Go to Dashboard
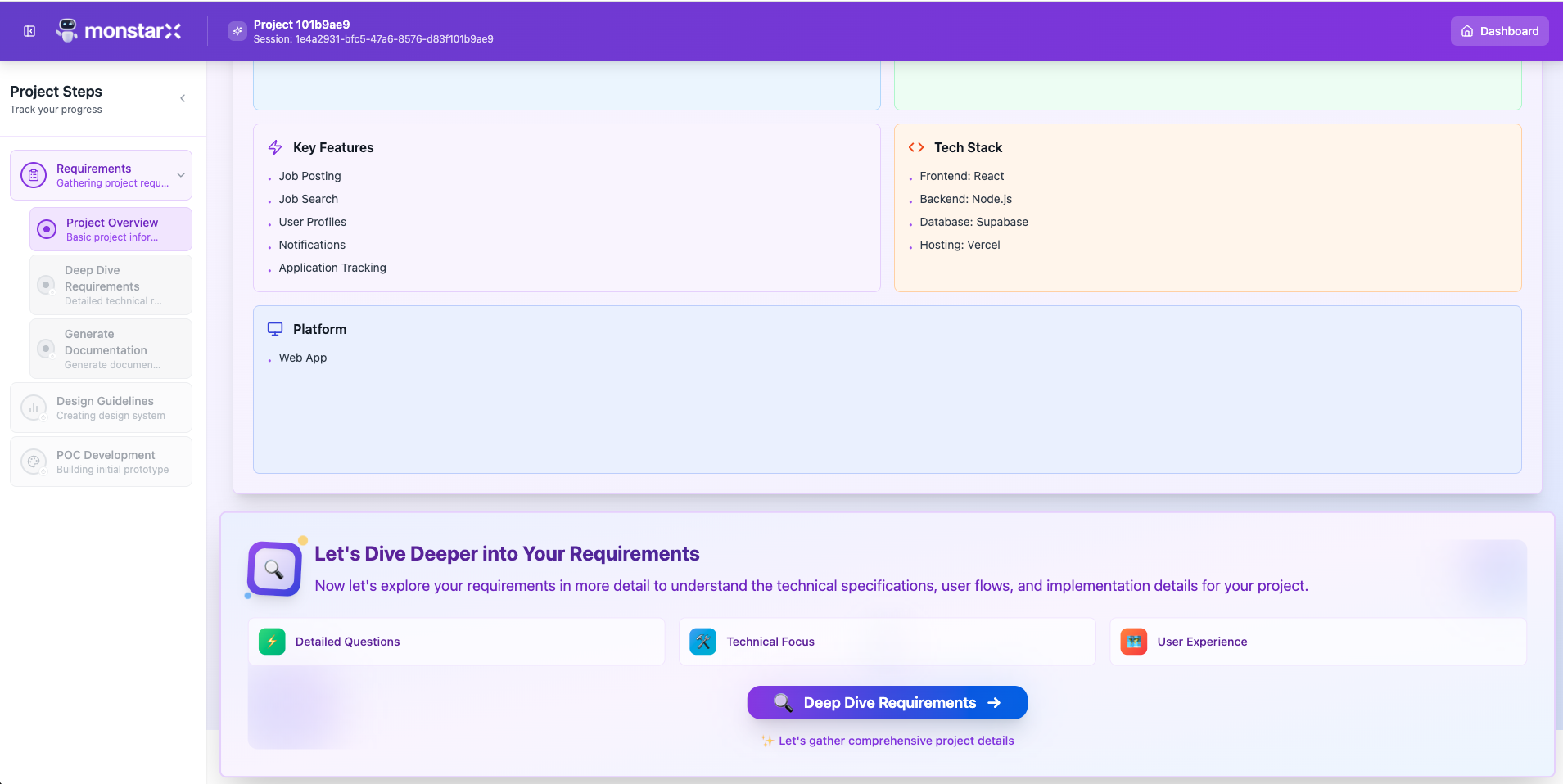The height and width of the screenshot is (784, 1563). [1499, 31]
